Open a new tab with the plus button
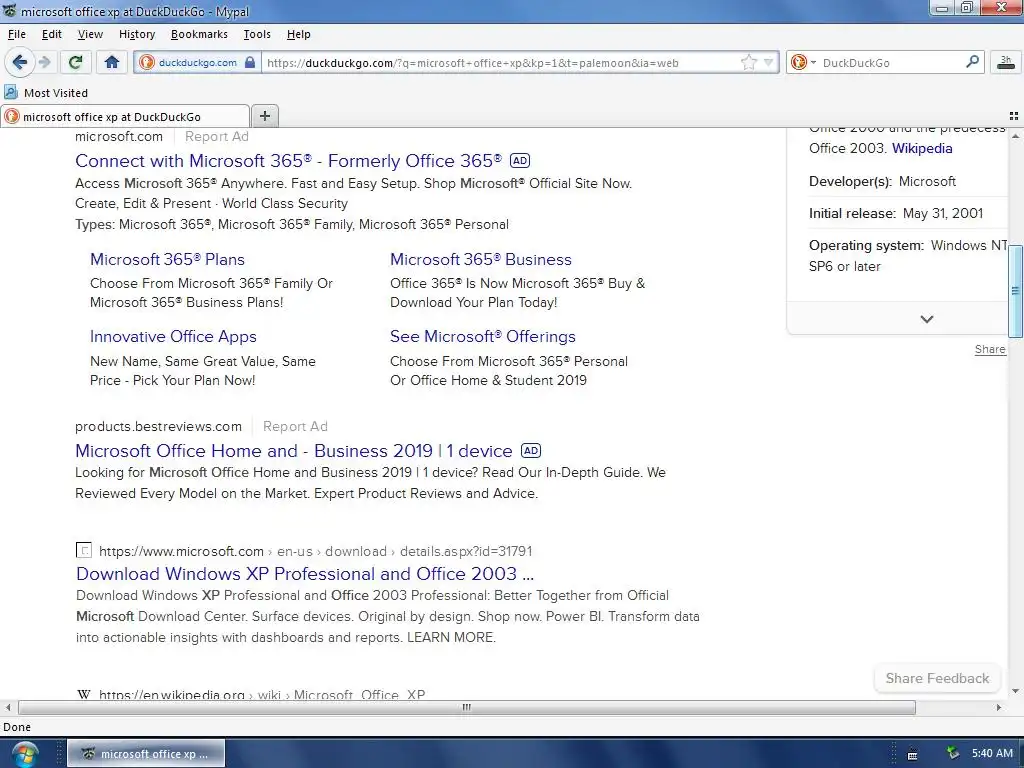The height and width of the screenshot is (768, 1024). tap(264, 116)
